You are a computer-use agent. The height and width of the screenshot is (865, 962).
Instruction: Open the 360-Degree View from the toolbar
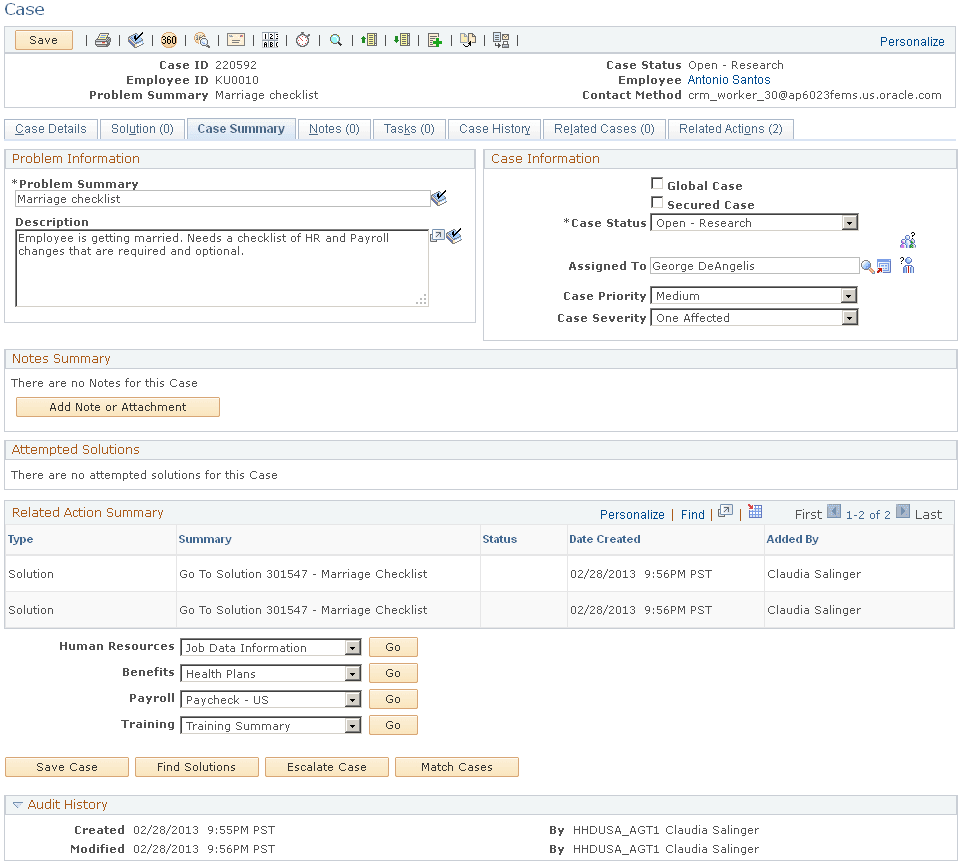tap(168, 40)
